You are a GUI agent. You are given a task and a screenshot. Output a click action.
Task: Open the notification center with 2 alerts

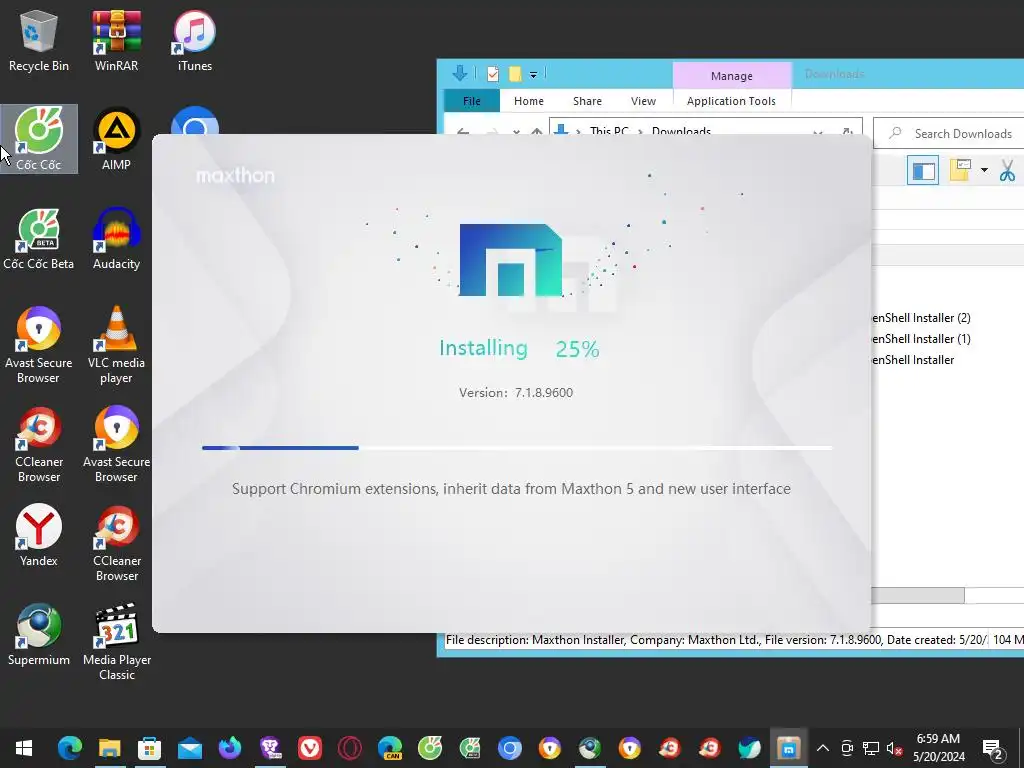[x=993, y=748]
